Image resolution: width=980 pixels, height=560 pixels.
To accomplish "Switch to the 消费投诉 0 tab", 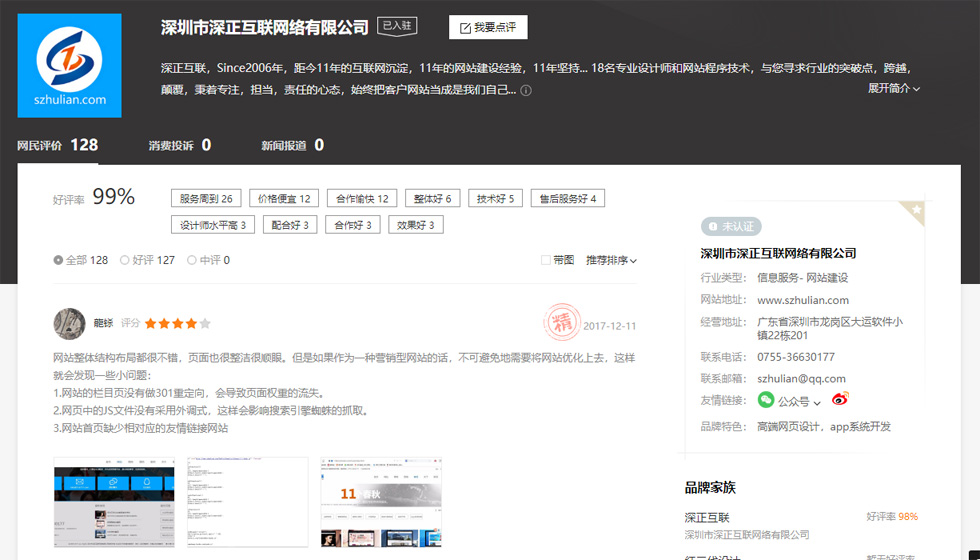I will tap(180, 146).
